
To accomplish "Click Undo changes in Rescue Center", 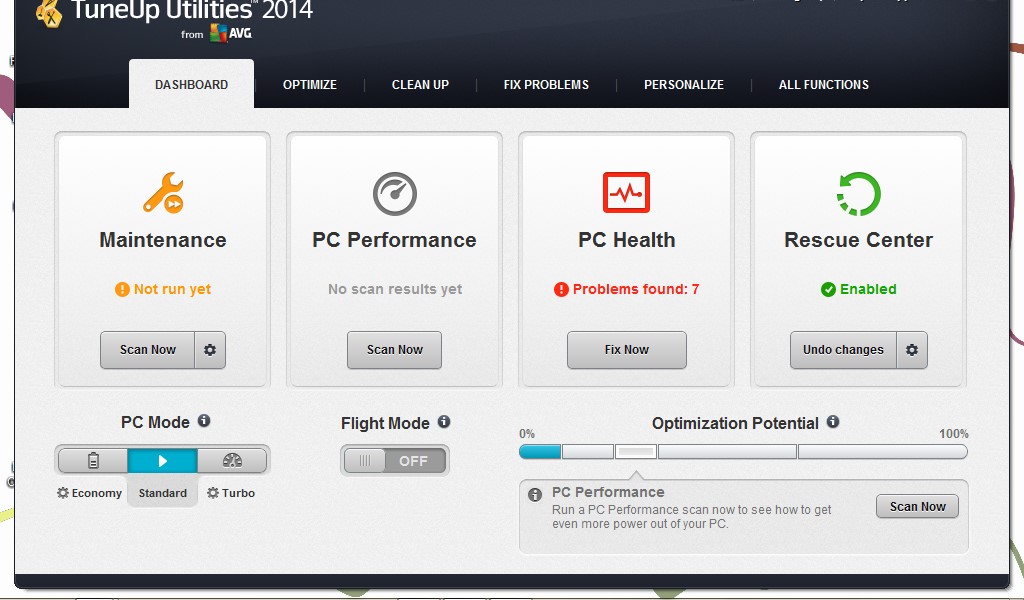I will [843, 350].
